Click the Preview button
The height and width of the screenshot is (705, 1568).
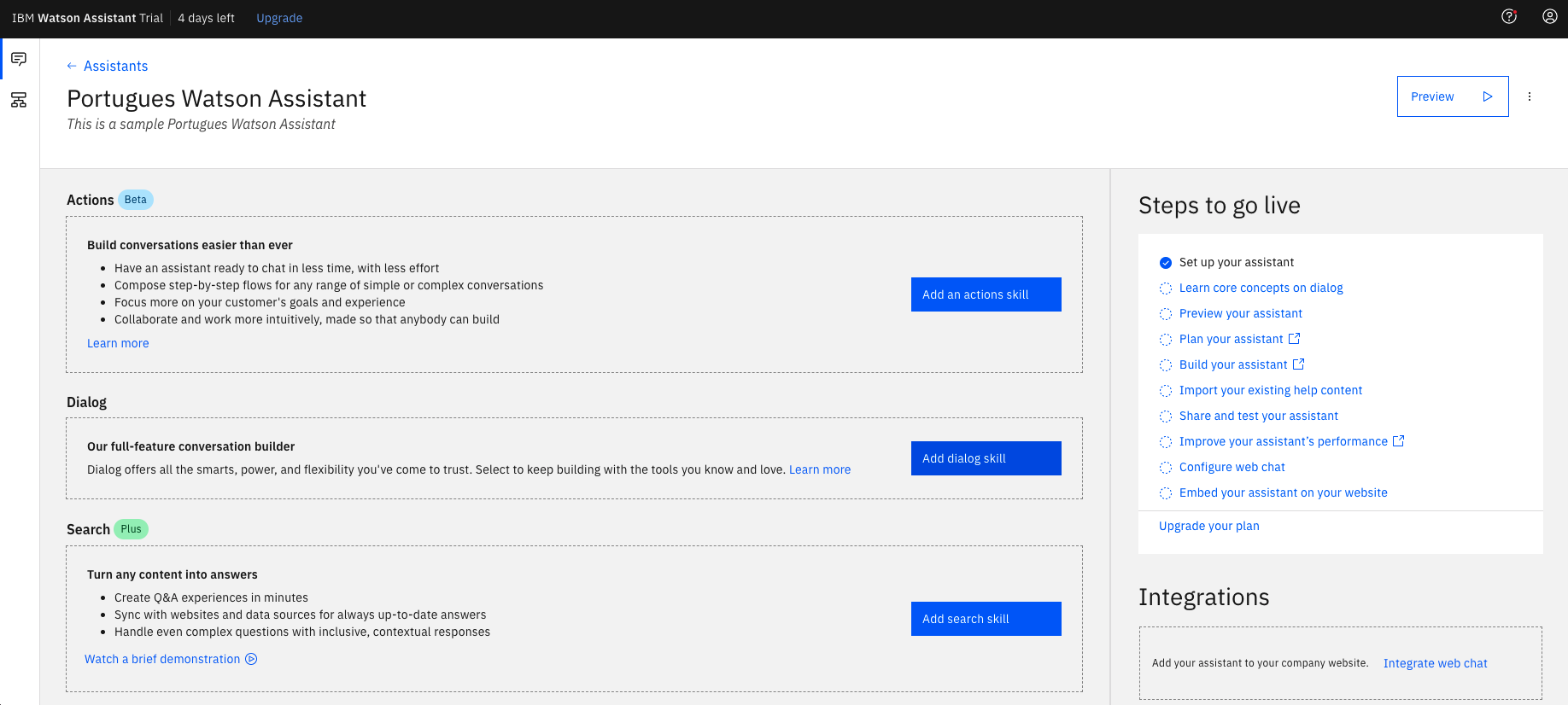[x=1453, y=96]
